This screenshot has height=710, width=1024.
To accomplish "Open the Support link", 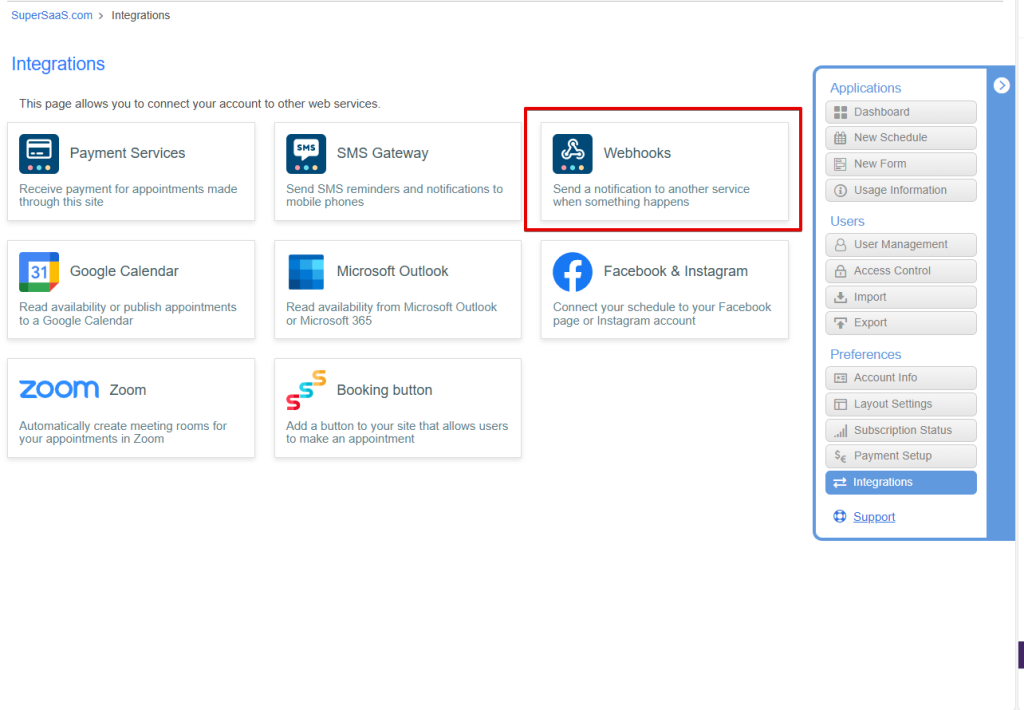I will [874, 517].
